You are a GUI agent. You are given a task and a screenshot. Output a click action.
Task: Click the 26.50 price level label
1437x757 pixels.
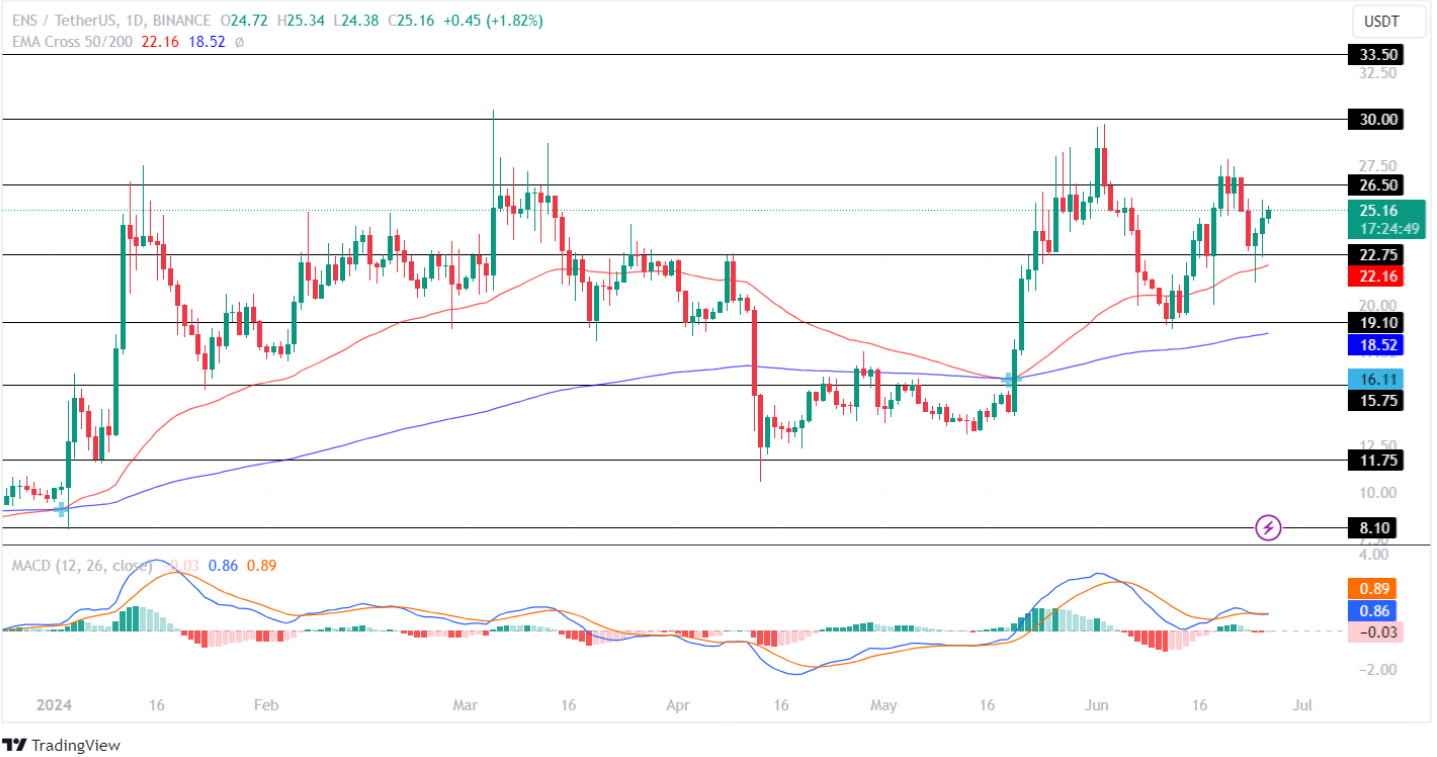tap(1378, 184)
